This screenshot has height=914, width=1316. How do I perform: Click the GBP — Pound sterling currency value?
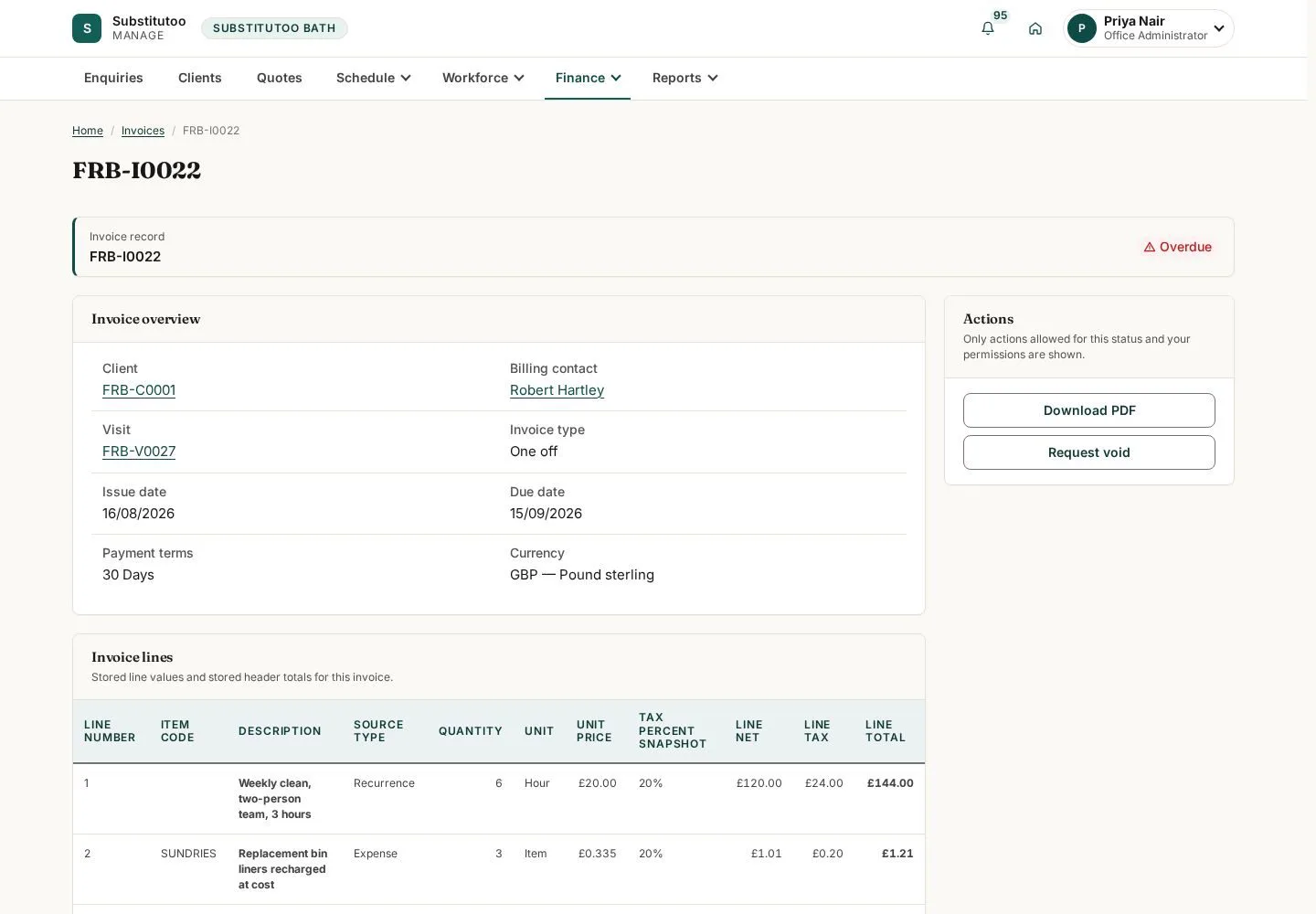click(x=582, y=575)
